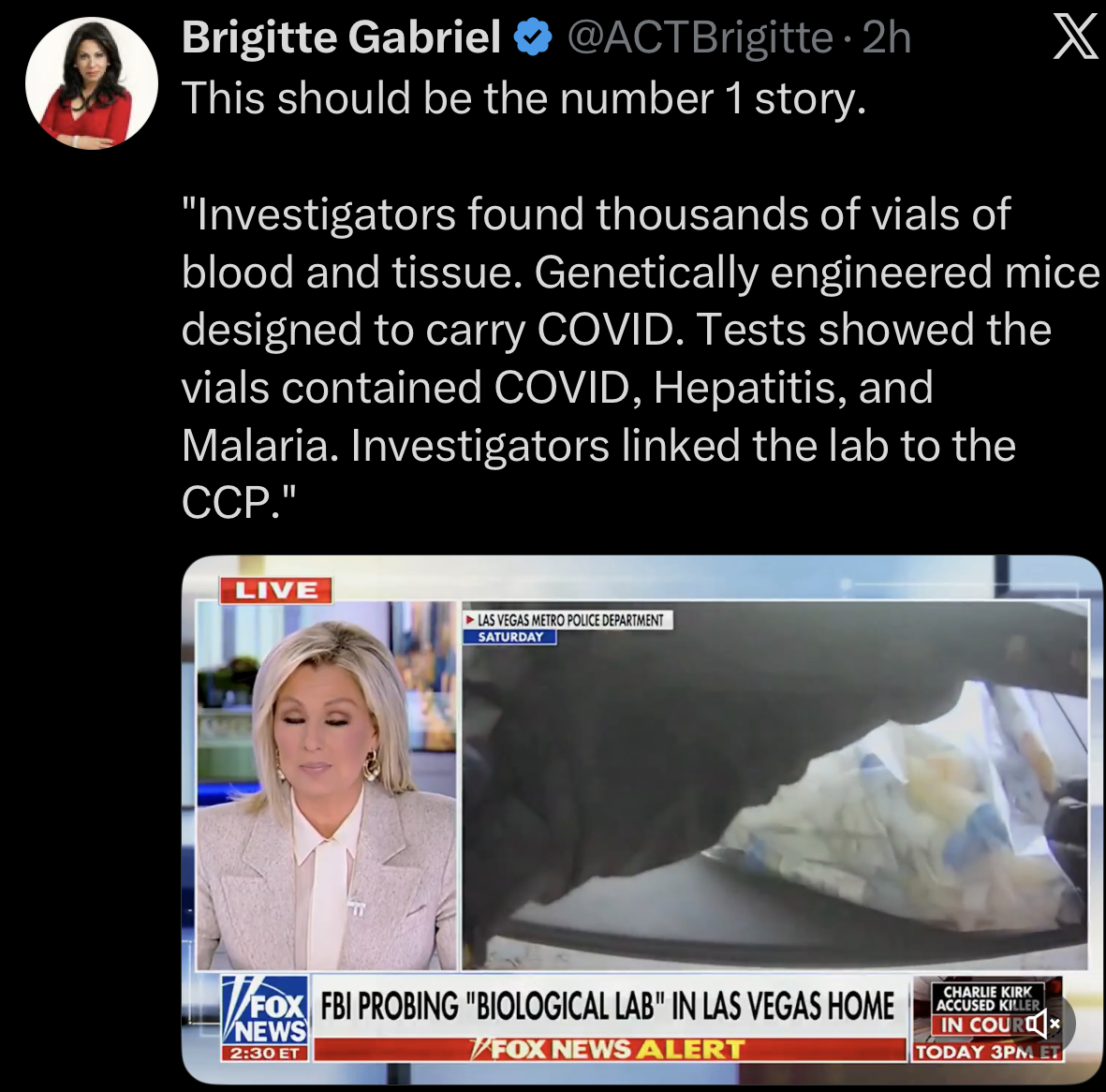Open Brigitte Gabriel's profile avatar
Screen dimensions: 1106x1092
tap(92, 83)
